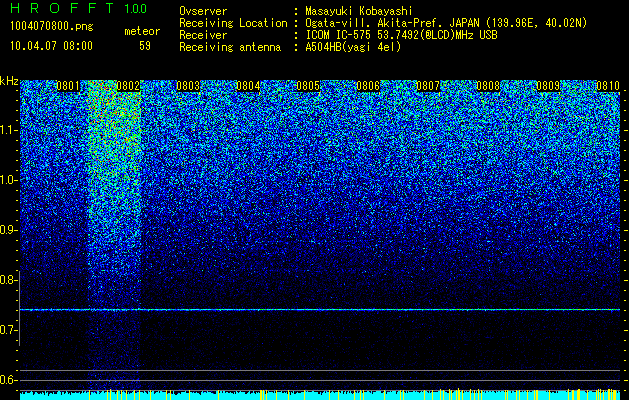629x400 pixels.
Task: Click the observer name Masayuki Kobayashi
Action: (358, 11)
